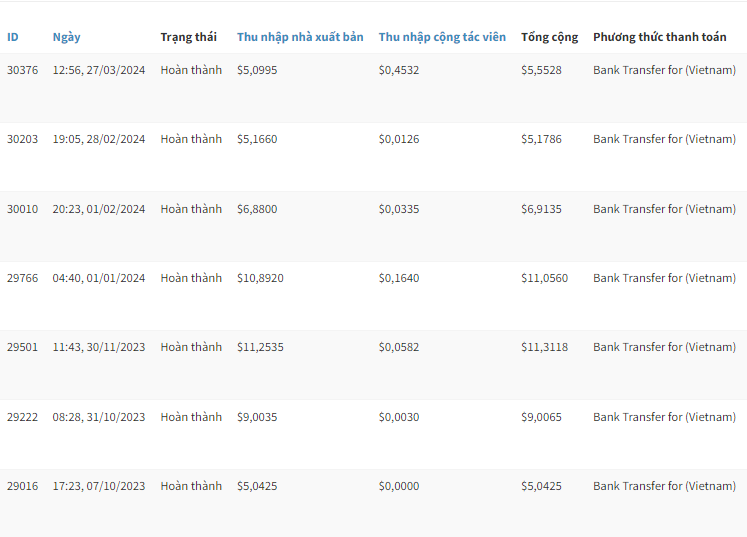The width and height of the screenshot is (747, 537).
Task: Click the Tổng cộng column header
Action: (x=549, y=37)
